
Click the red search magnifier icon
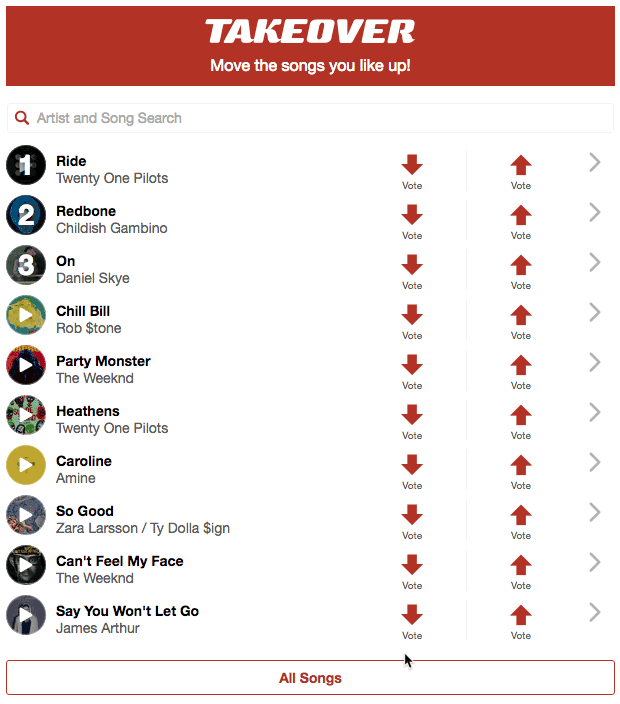tap(22, 118)
